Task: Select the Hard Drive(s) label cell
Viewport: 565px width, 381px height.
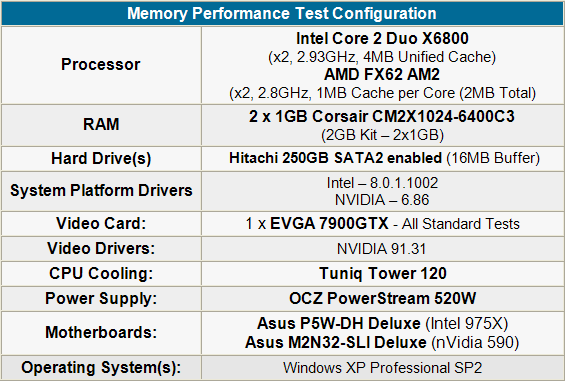Action: pyautogui.click(x=101, y=159)
